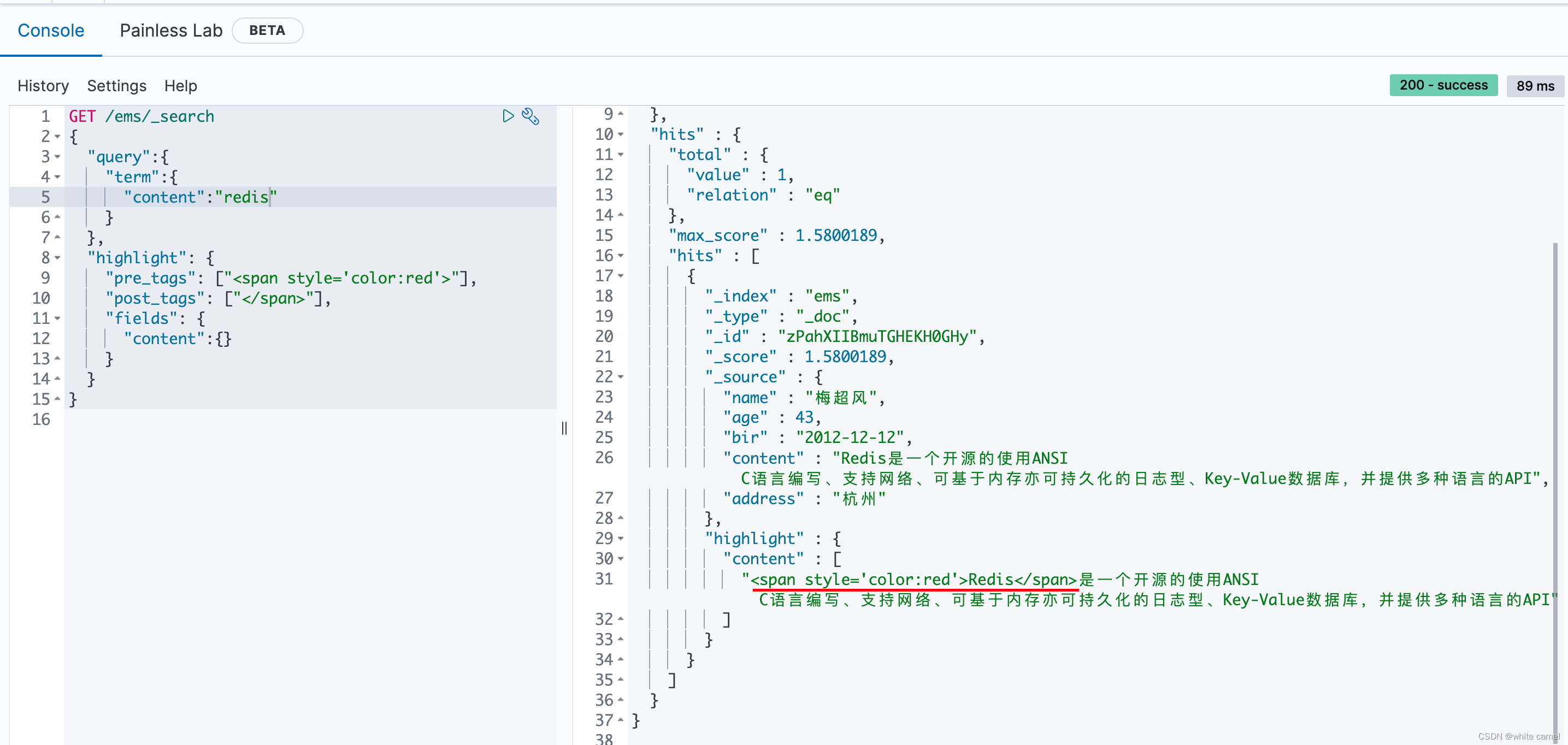Collapse the hit object on response line 17
The width and height of the screenshot is (1568, 745).
click(620, 276)
